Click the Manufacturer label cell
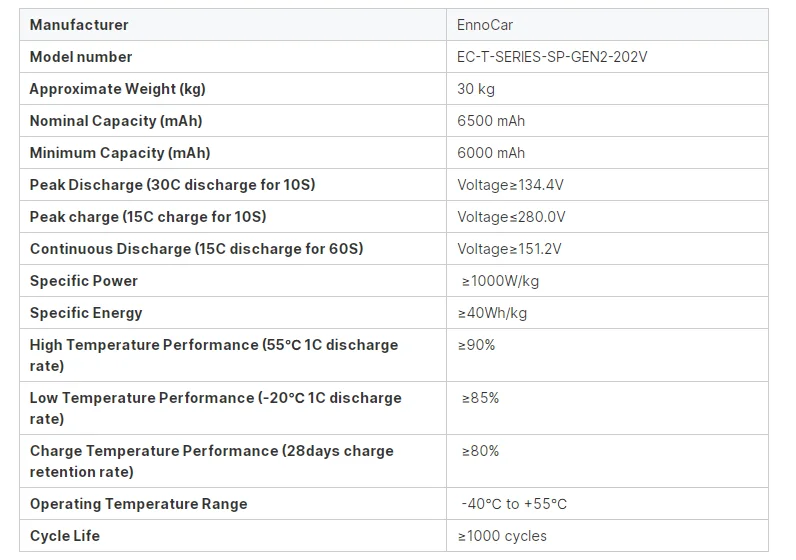This screenshot has width=796, height=560. tap(79, 25)
